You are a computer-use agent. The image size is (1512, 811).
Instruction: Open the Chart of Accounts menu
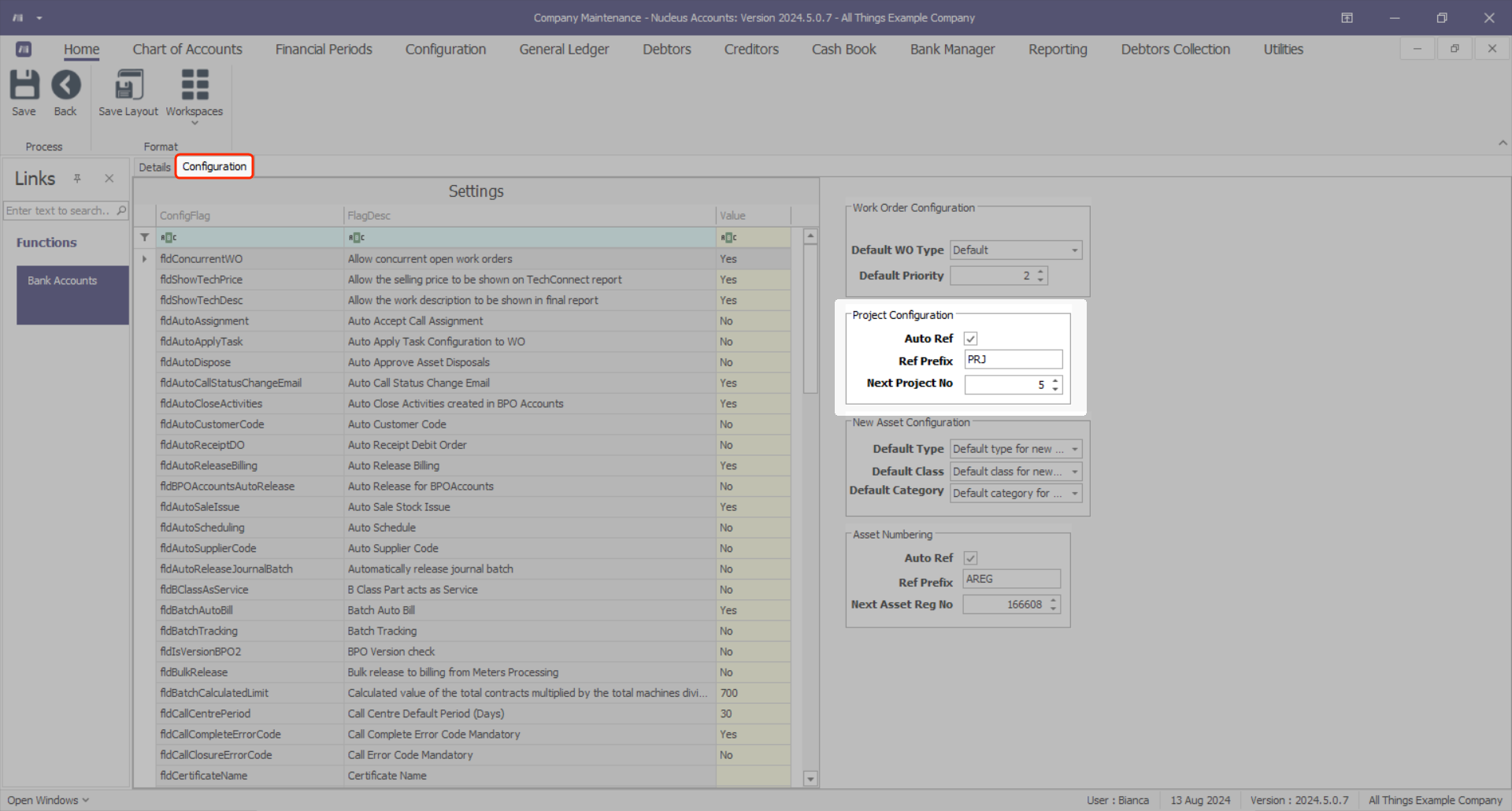click(187, 49)
